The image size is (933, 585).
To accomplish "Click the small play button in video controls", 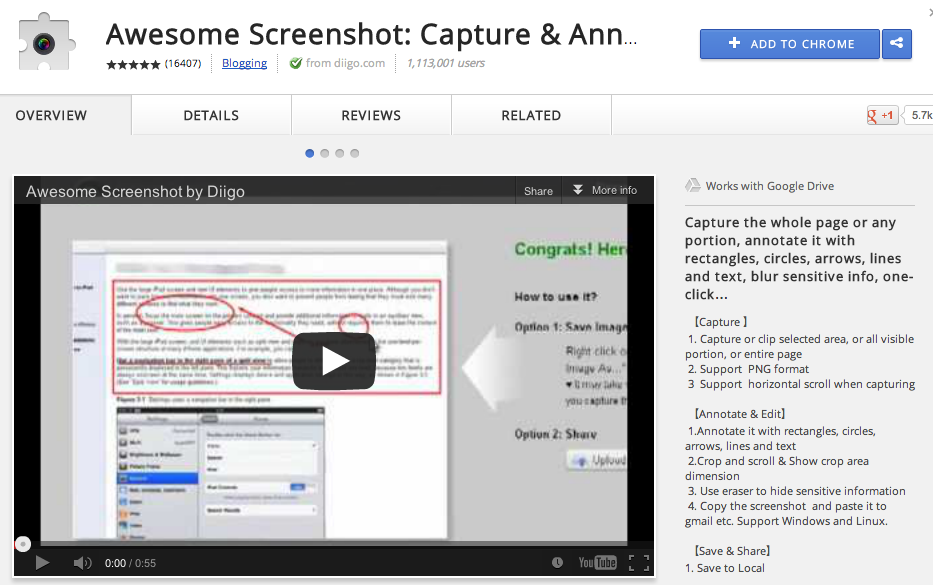I will pyautogui.click(x=42, y=562).
